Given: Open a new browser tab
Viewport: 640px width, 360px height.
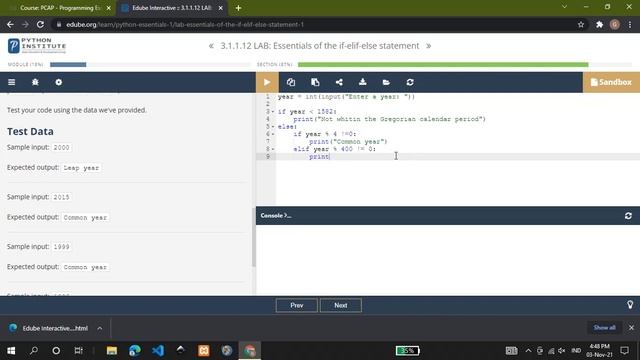Looking at the screenshot, I should 238,8.
